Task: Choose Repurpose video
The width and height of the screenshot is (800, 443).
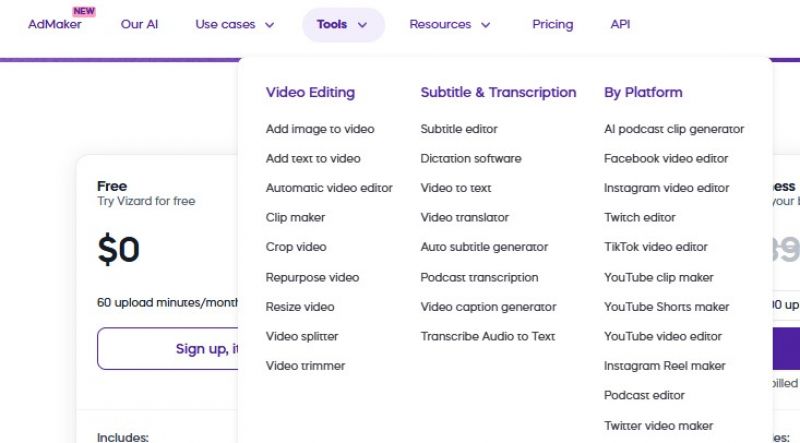Action: 312,278
